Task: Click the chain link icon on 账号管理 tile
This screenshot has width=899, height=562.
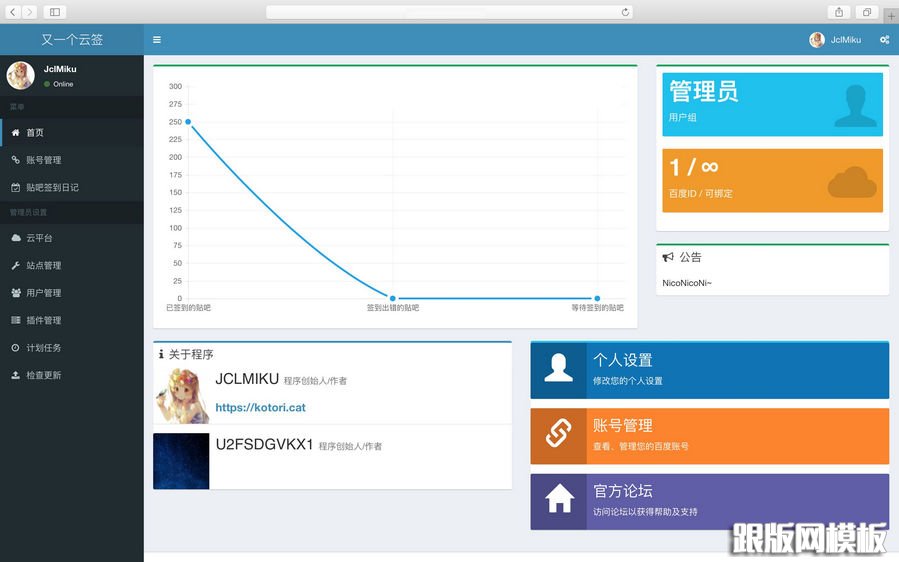Action: [558, 432]
